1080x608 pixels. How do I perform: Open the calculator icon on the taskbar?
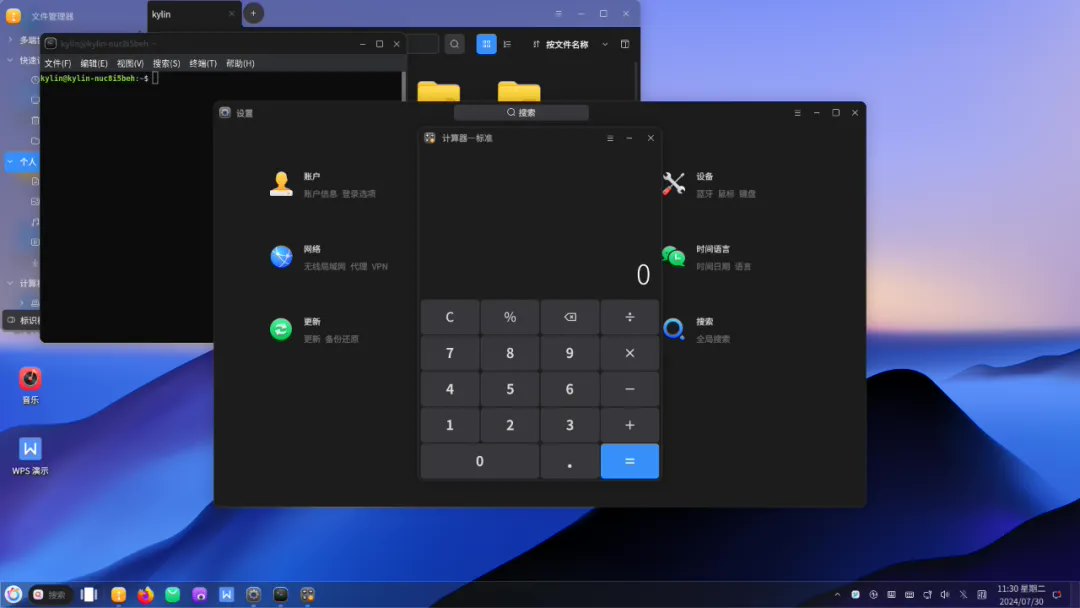point(307,594)
